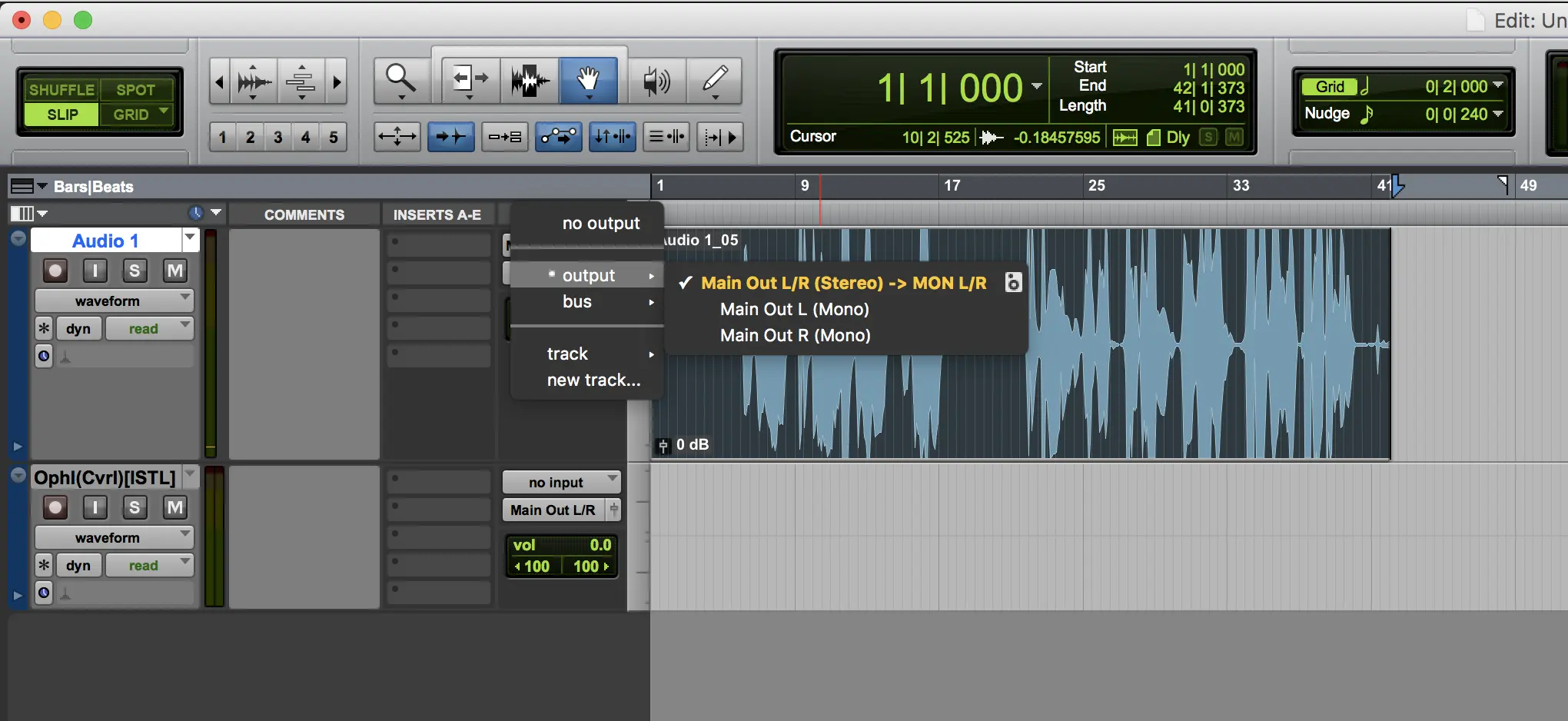Toggle Zoom Toggle button
1568x721 pixels.
pyautogui.click(x=397, y=137)
